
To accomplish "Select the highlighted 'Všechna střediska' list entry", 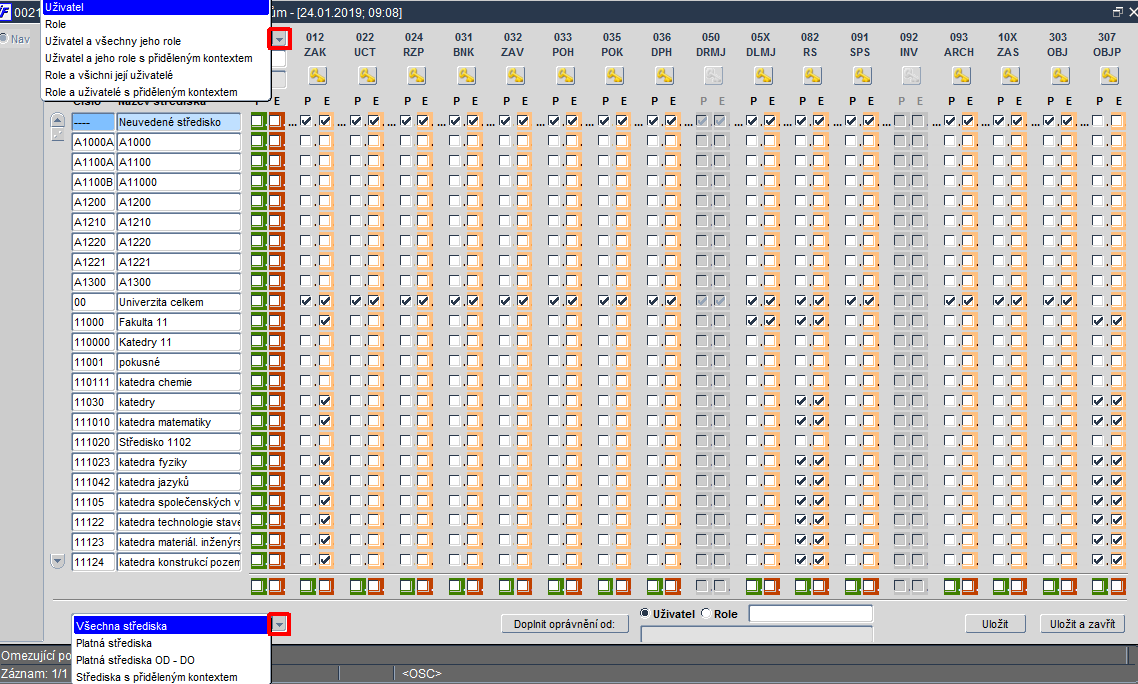I will point(171,626).
